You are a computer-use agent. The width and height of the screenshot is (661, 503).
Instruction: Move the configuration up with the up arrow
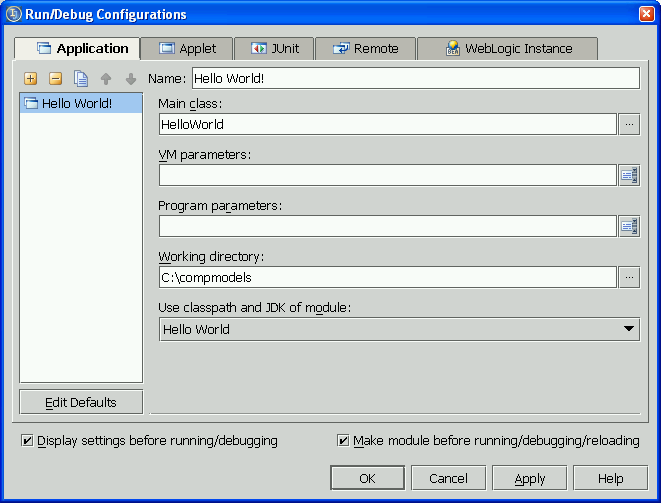click(106, 78)
